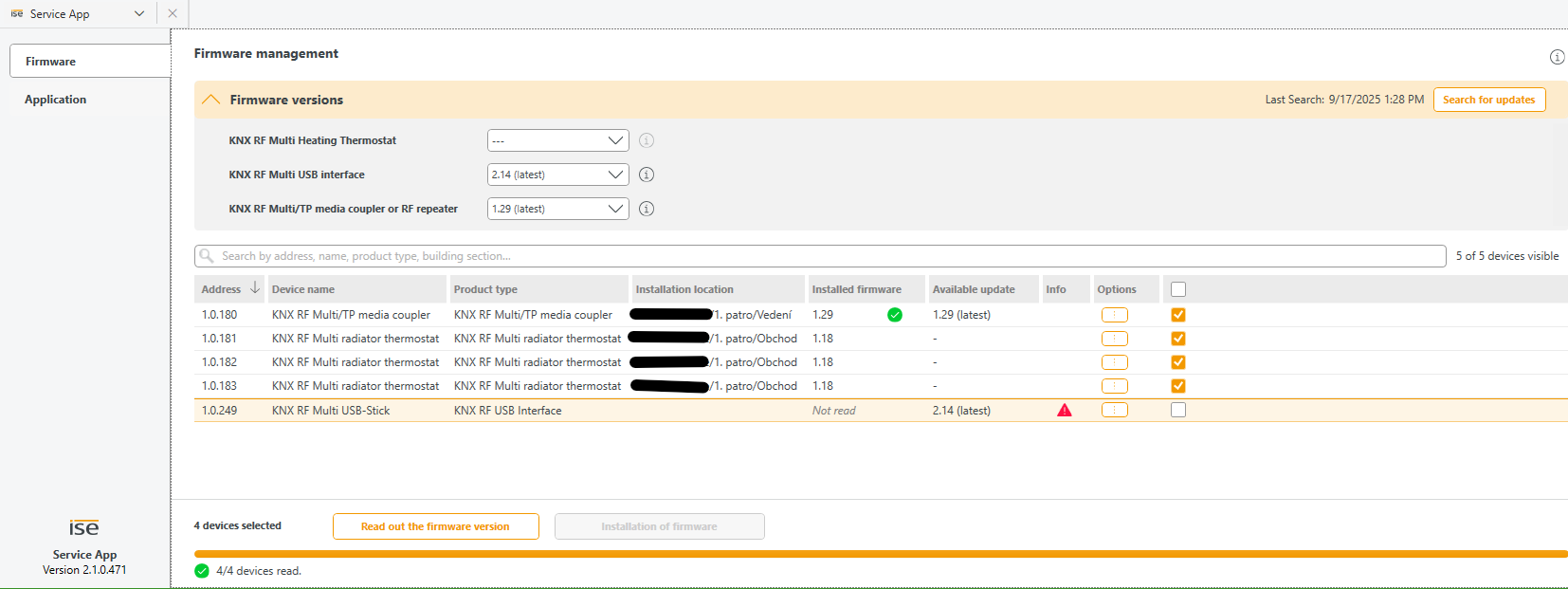Open options button for device 1.0.180
Viewport: 1568px width, 589px height.
[1114, 315]
